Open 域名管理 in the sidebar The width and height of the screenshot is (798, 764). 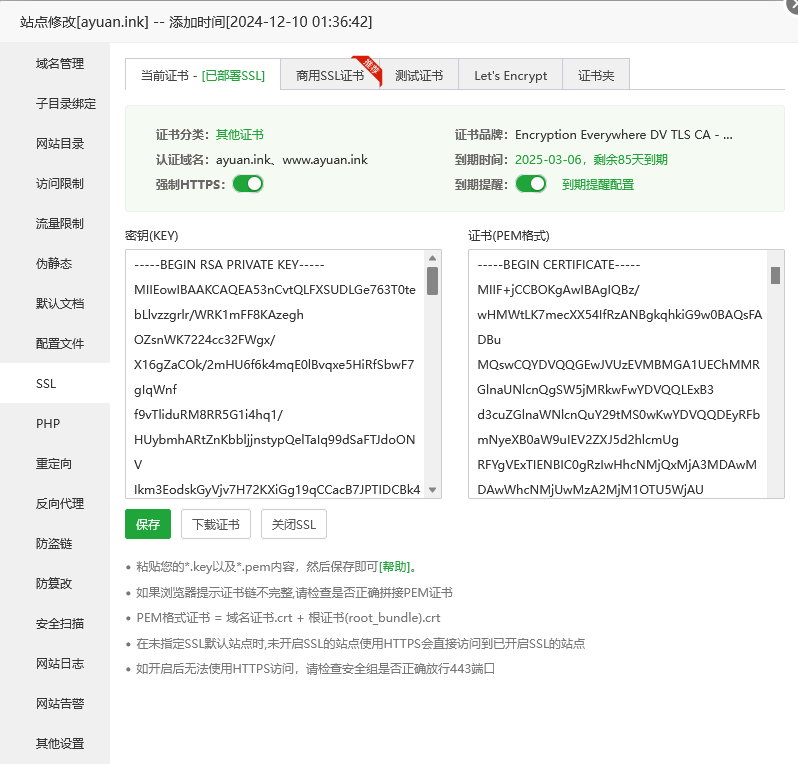coord(60,64)
